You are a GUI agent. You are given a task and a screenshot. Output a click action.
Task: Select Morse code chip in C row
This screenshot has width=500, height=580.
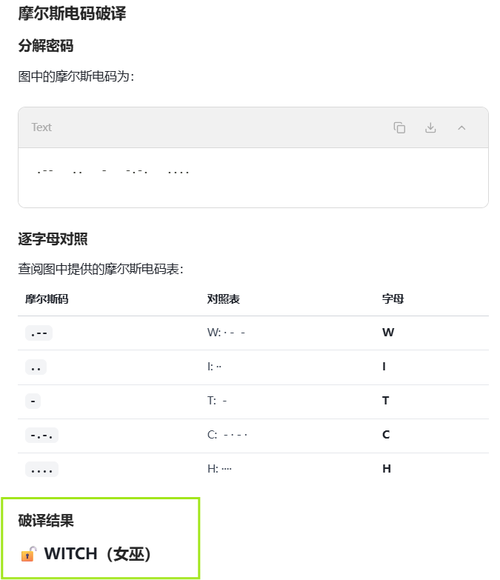pos(42,435)
